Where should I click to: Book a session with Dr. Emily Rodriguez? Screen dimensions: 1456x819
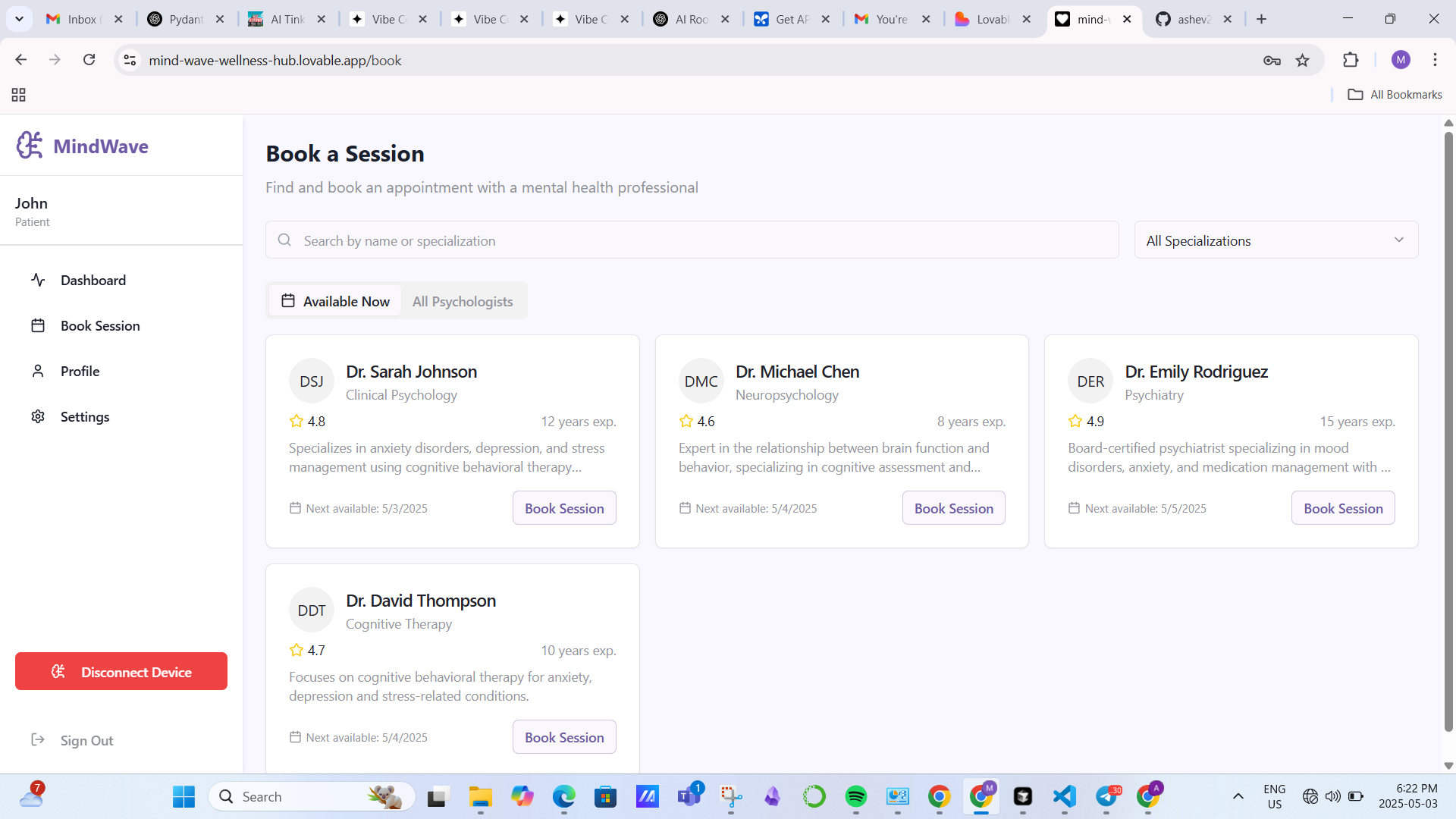(1342, 509)
